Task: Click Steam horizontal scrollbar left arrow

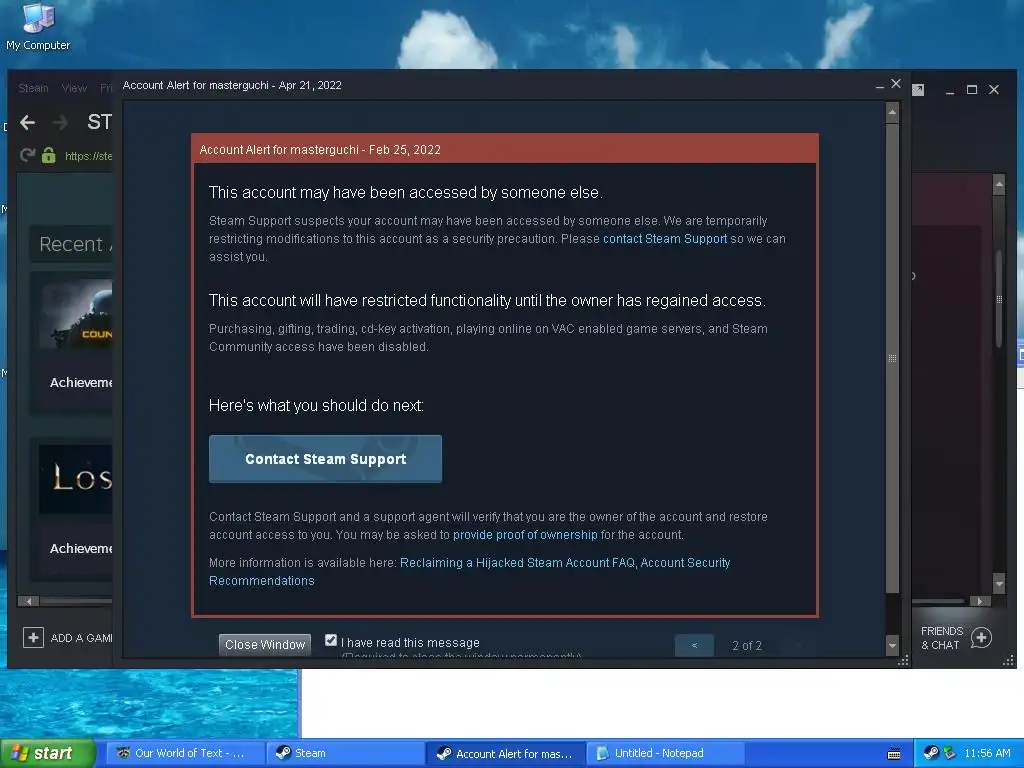Action: click(28, 601)
